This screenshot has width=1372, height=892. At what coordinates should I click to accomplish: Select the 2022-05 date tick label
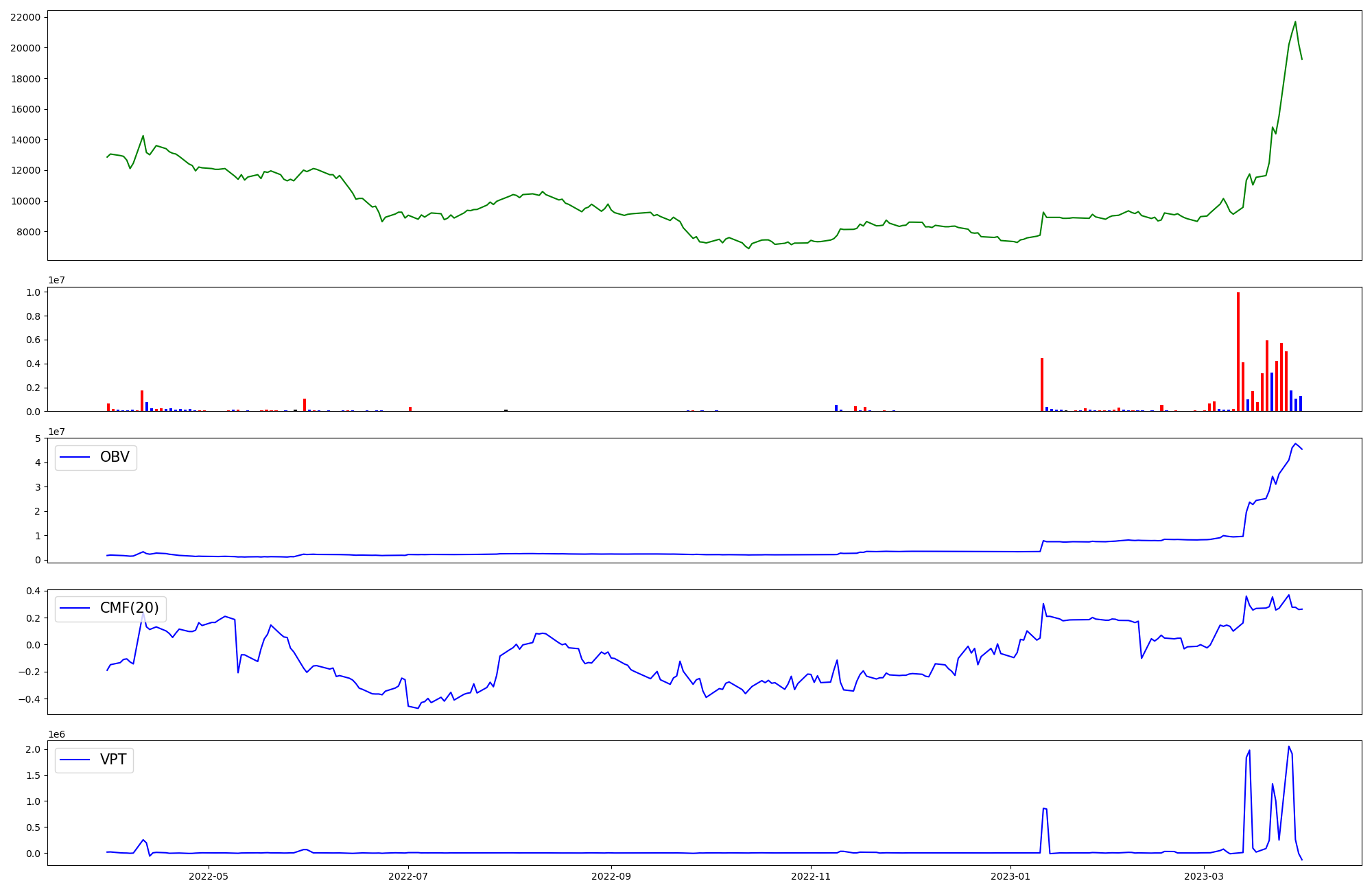pyautogui.click(x=208, y=876)
